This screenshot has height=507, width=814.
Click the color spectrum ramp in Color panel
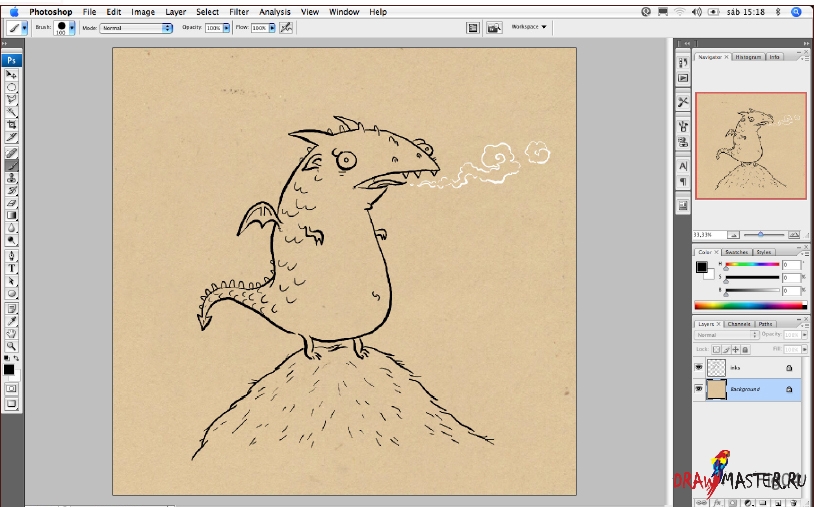749,304
